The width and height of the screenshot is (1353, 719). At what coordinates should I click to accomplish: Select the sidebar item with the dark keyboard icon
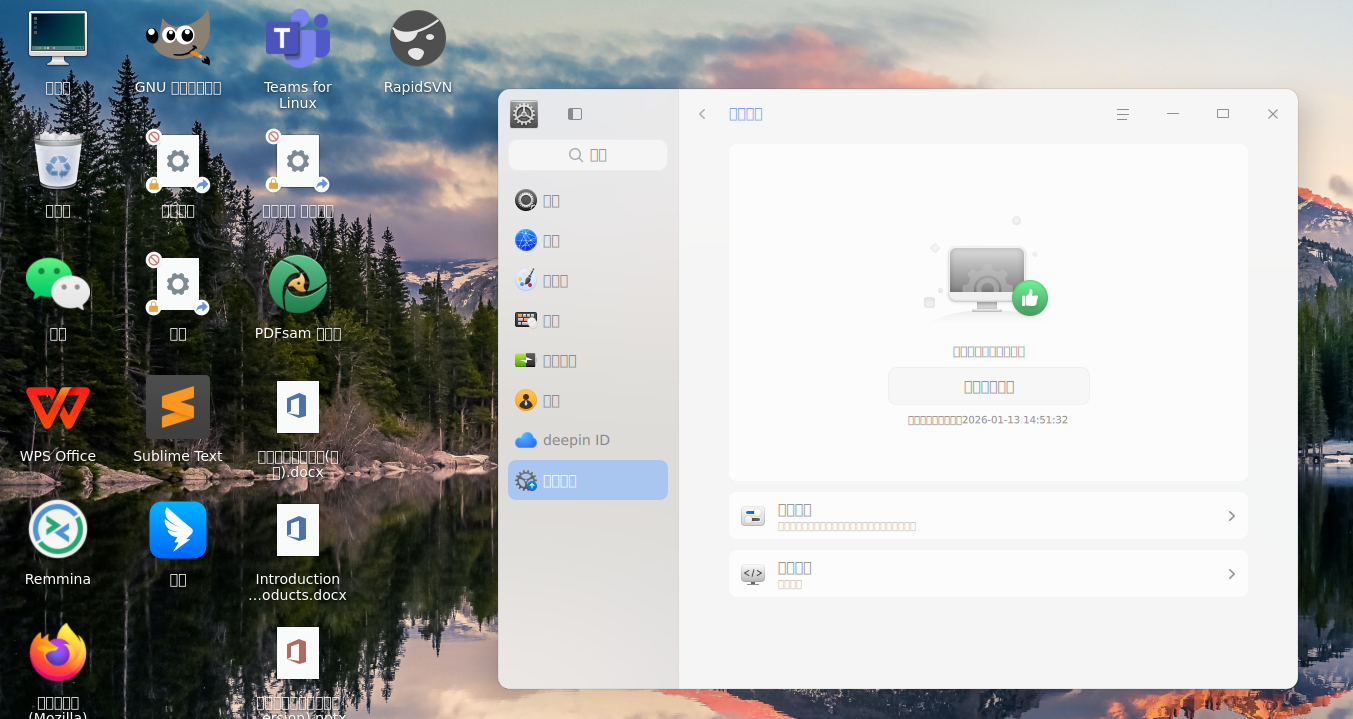[x=587, y=320]
